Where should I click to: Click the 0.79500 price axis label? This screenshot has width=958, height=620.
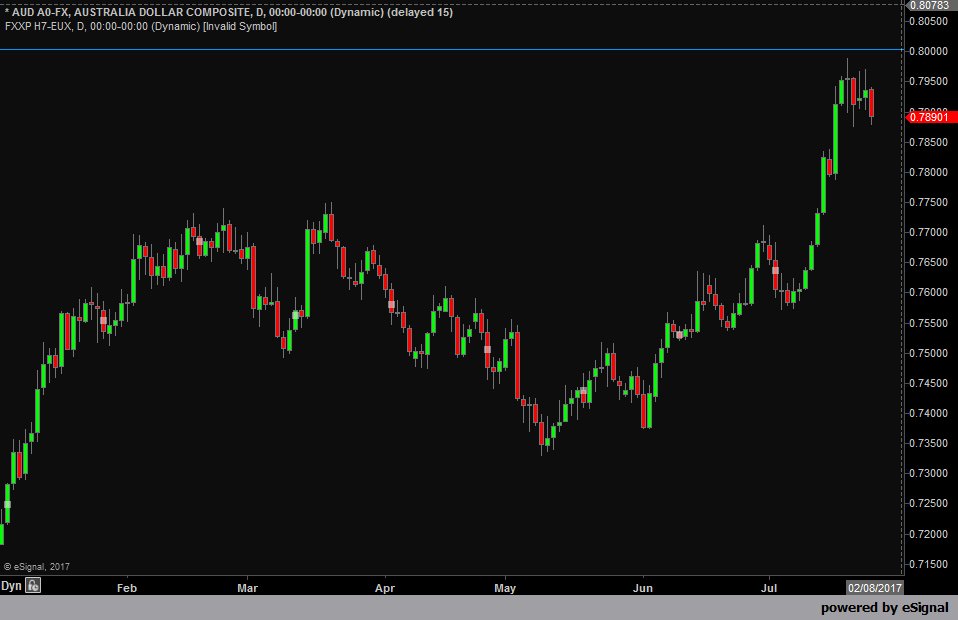pos(929,82)
